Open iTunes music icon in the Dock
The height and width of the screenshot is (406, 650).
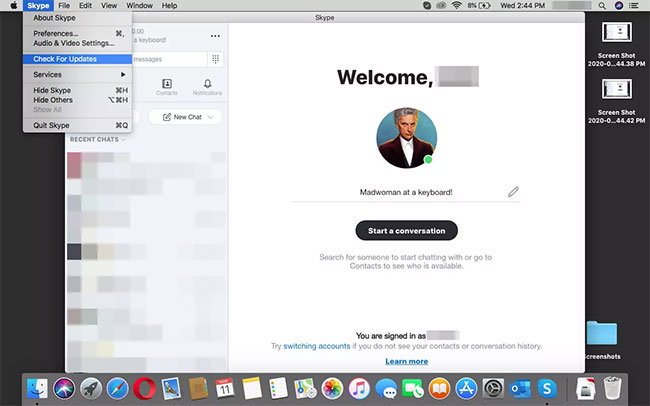pos(359,389)
